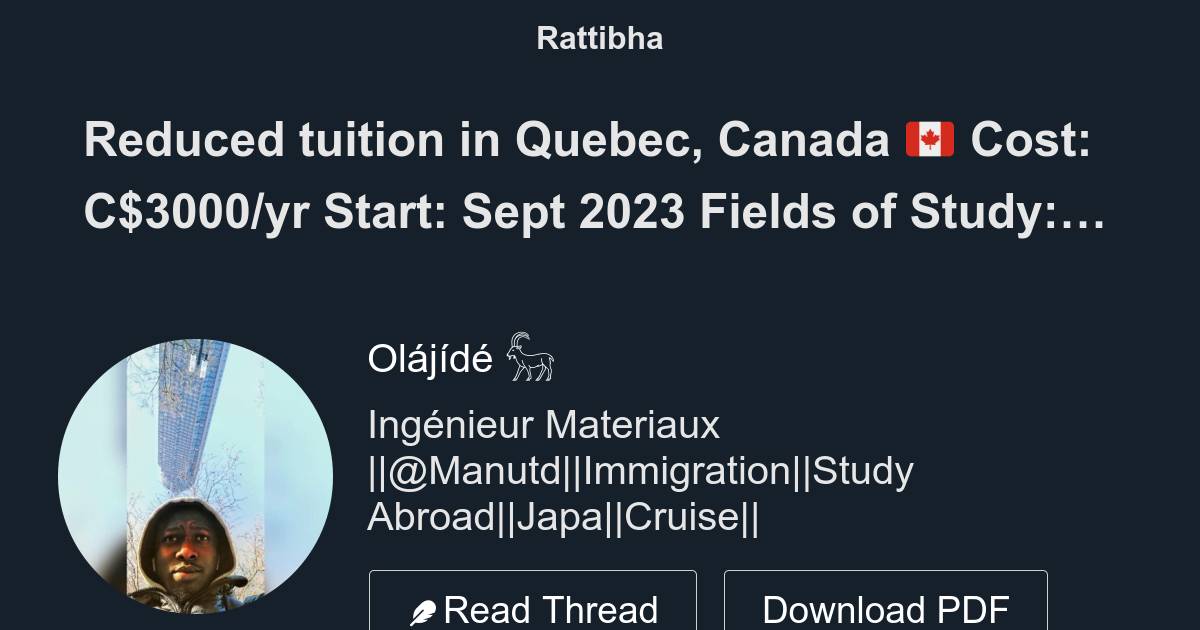
Task: Click the Canada flag emoji in the title
Action: 930,140
